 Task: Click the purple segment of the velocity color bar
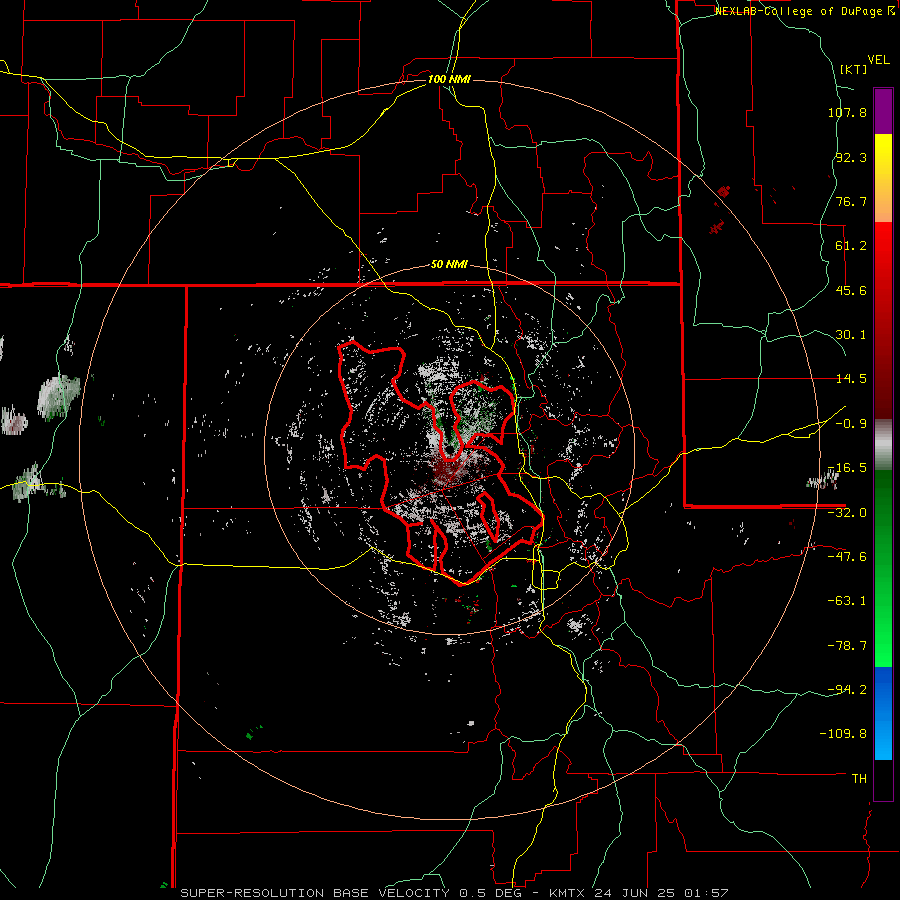883,111
